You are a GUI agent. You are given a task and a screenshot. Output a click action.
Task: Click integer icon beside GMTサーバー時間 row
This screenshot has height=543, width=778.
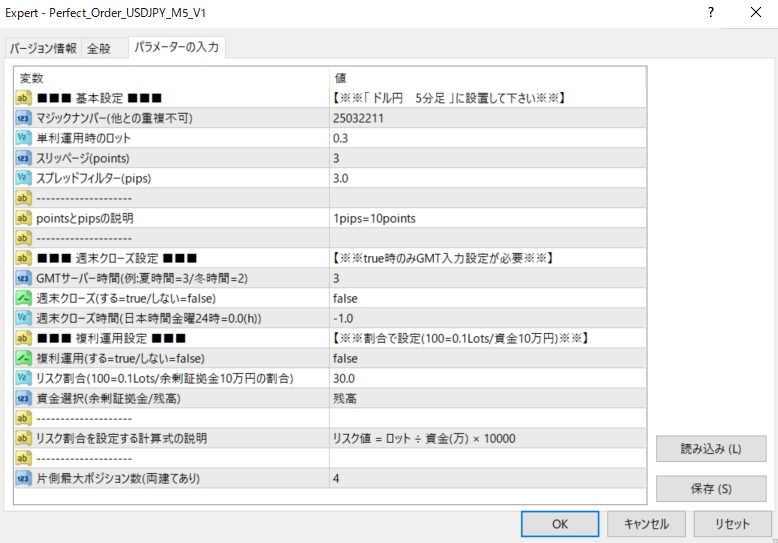click(x=23, y=278)
